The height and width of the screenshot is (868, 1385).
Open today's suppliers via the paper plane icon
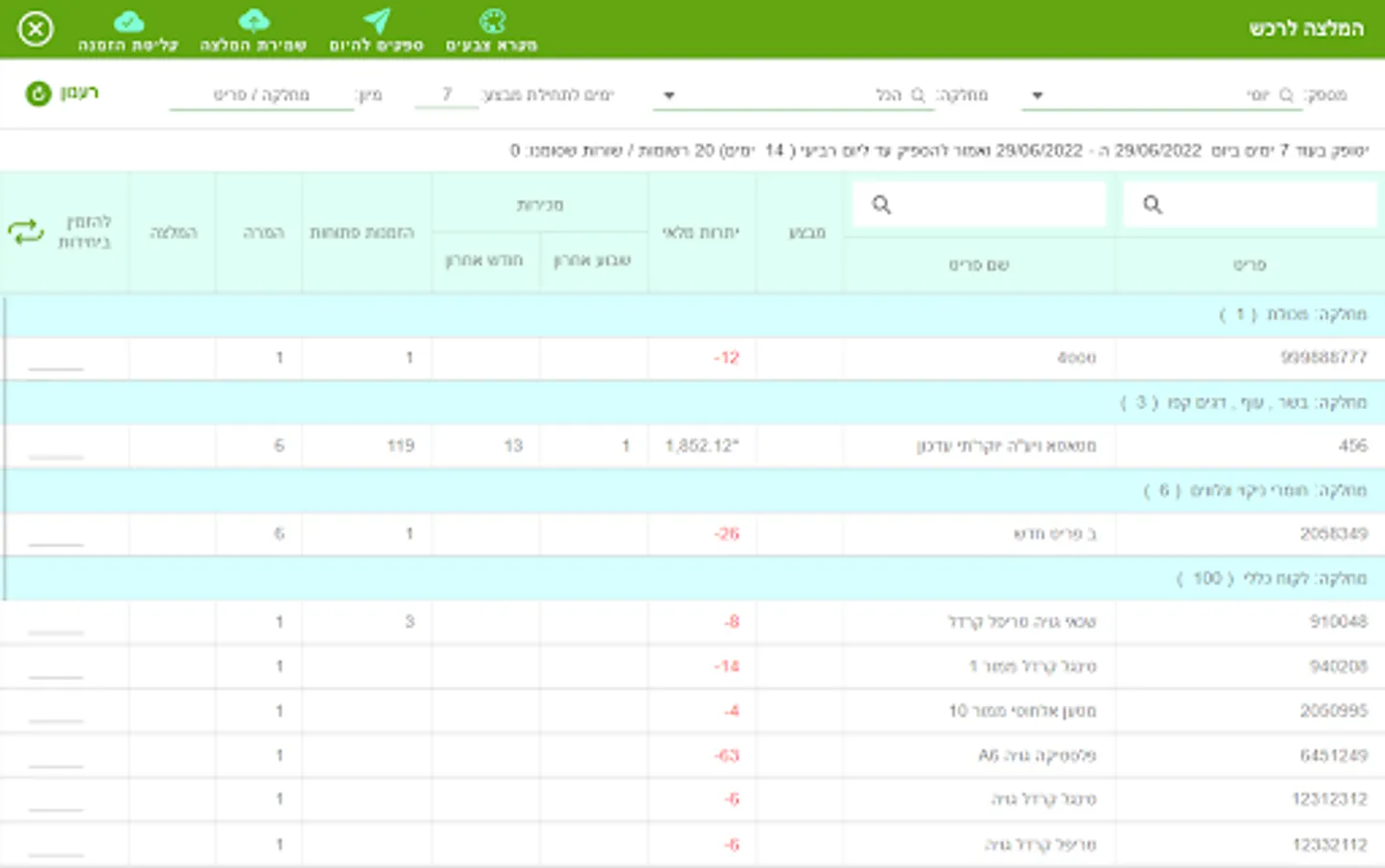376,21
